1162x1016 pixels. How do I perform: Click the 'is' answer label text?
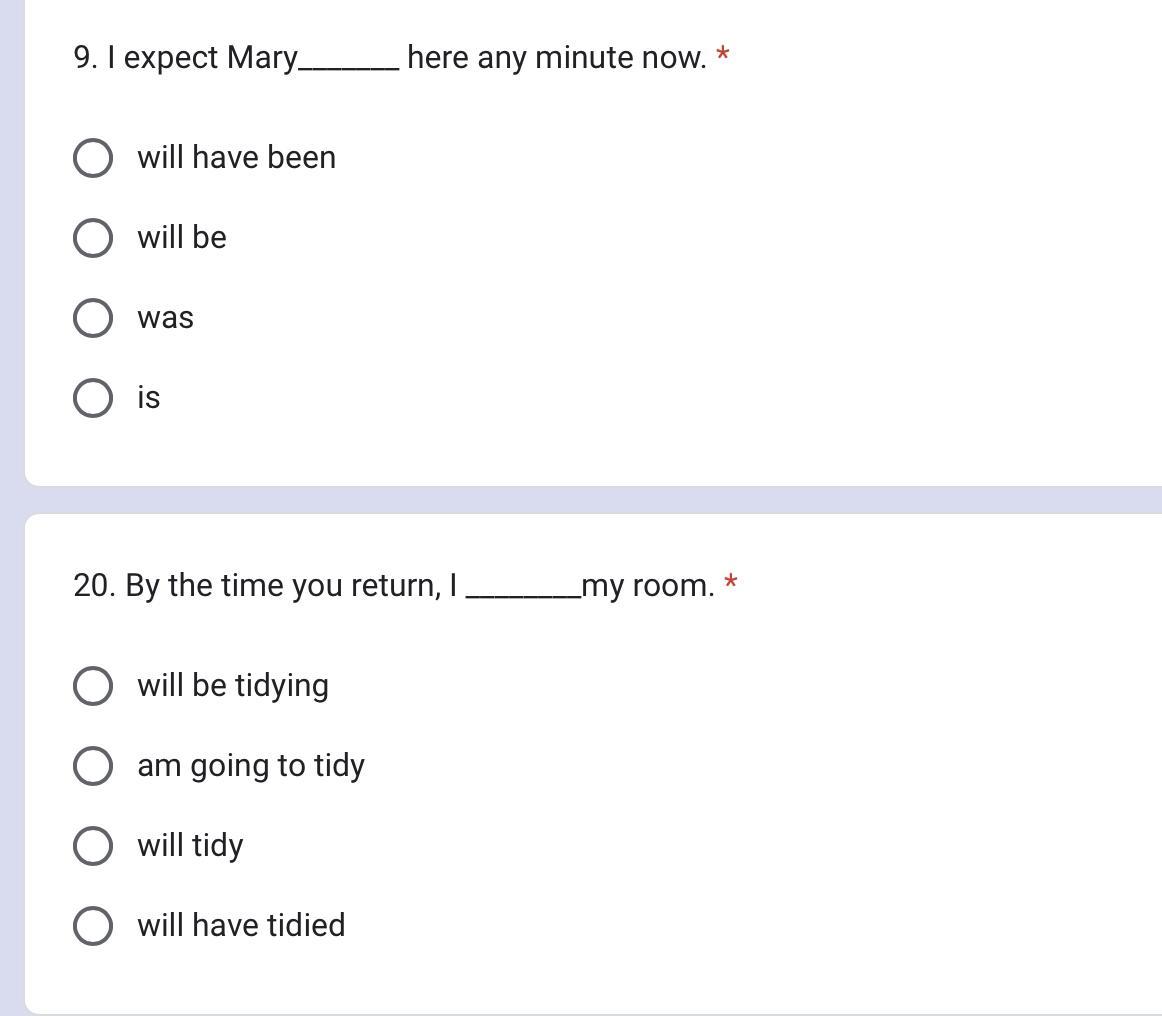pyautogui.click(x=148, y=397)
